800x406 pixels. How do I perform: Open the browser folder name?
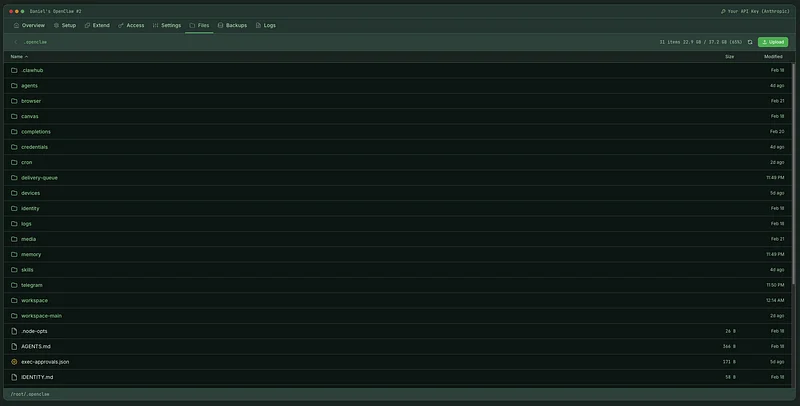coord(31,101)
